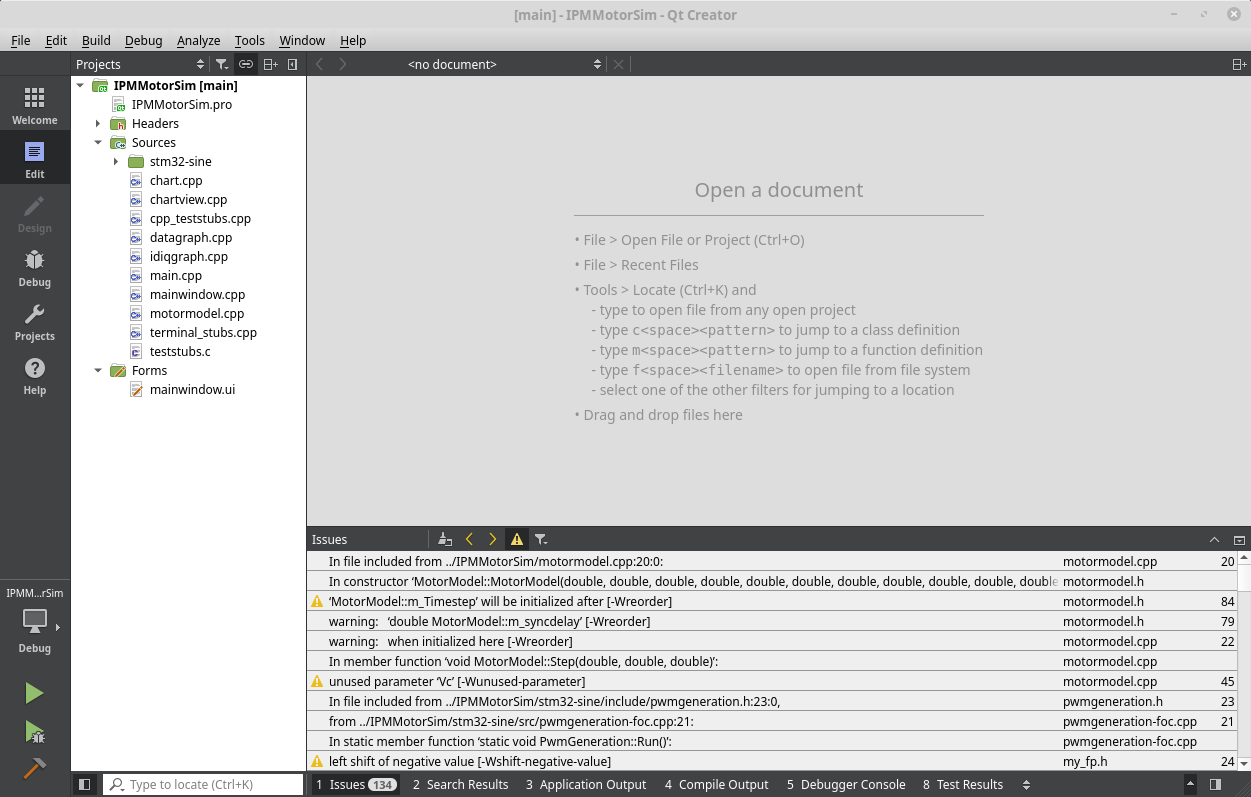
Task: Start debugging with Run-debug icon
Action: (34, 732)
